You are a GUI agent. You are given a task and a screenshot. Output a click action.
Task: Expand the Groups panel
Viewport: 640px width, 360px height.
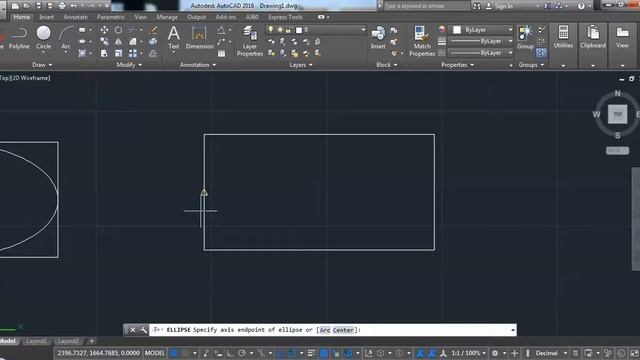click(531, 65)
